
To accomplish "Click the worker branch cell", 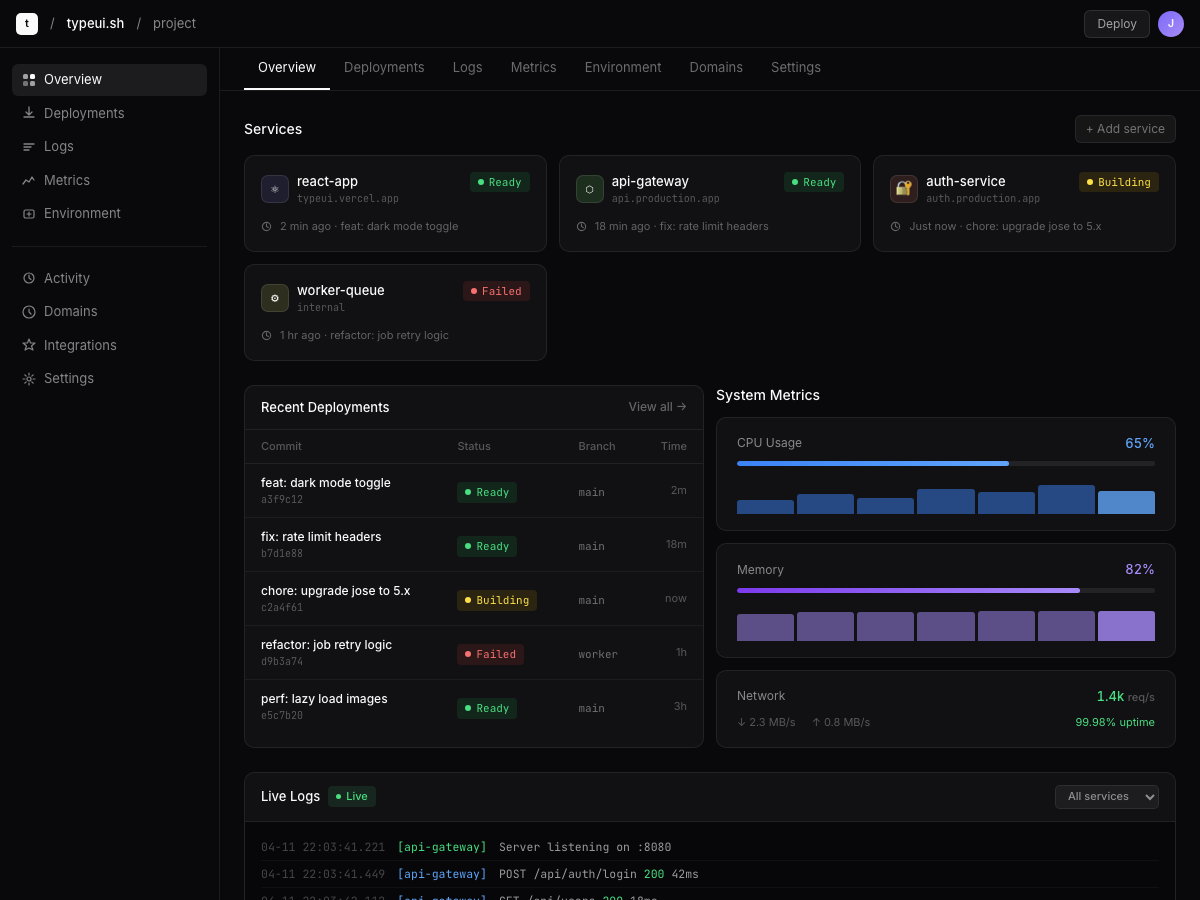I will [598, 654].
